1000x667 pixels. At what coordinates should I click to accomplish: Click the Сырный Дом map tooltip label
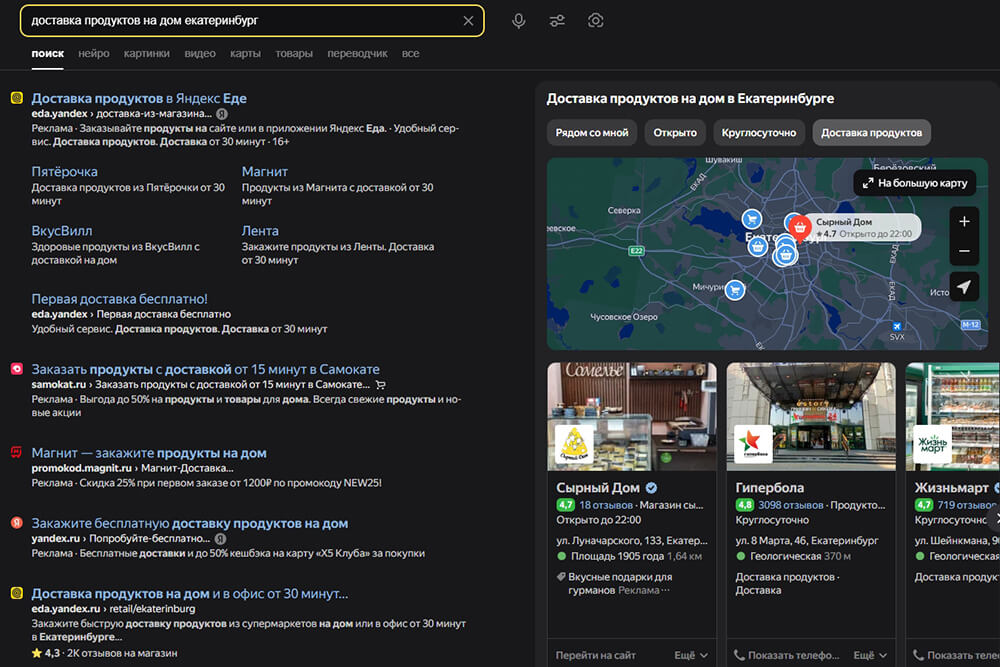tap(864, 228)
